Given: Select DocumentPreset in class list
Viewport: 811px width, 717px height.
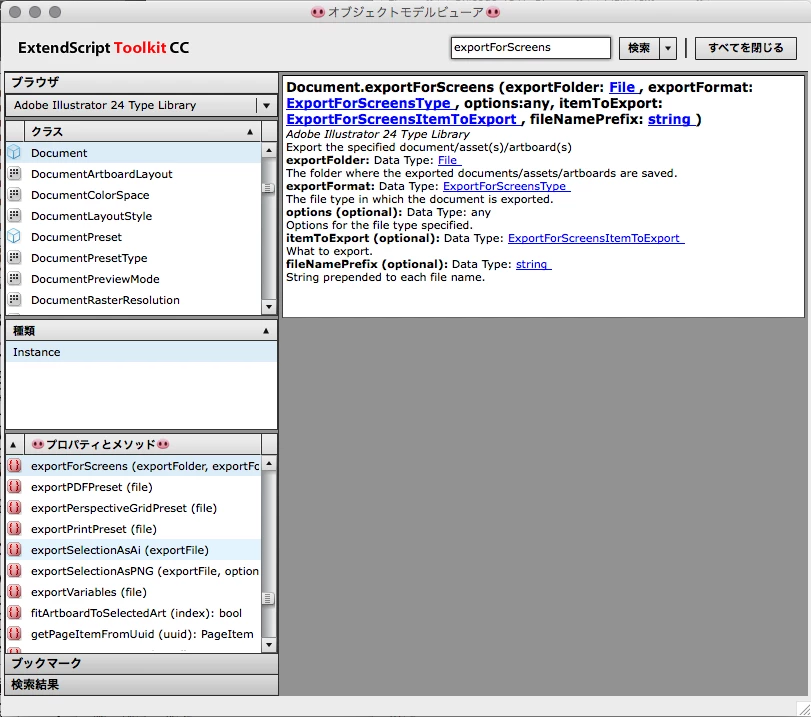Looking at the screenshot, I should pyautogui.click(x=133, y=237).
